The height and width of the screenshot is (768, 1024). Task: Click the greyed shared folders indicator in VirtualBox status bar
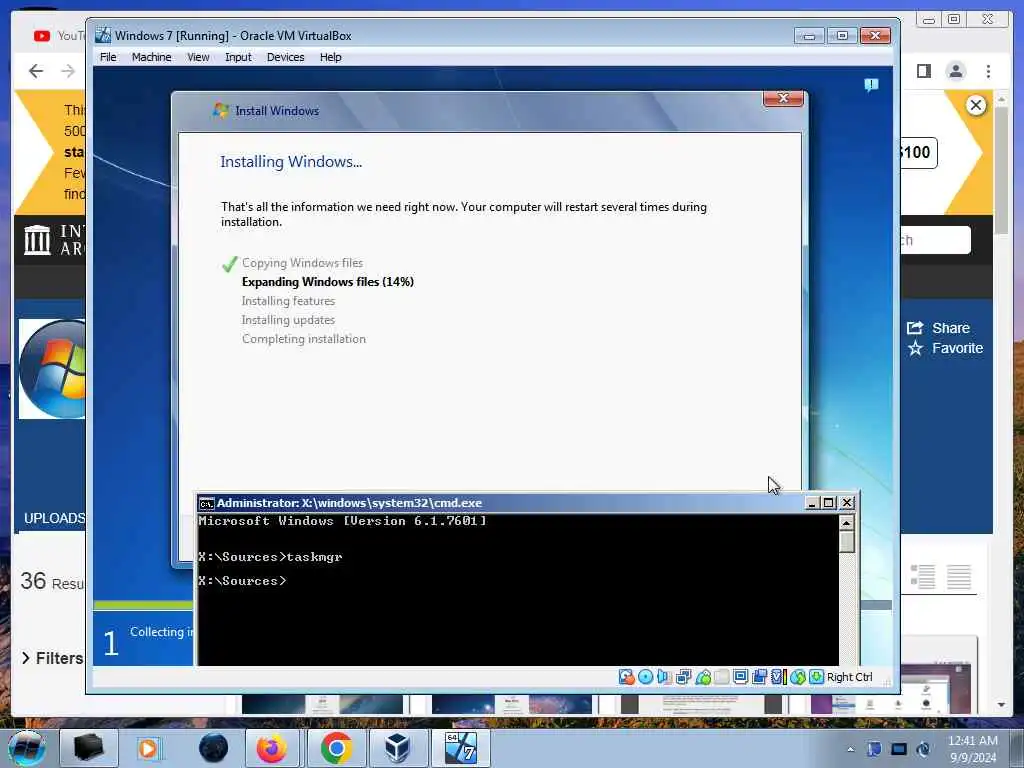[722, 677]
